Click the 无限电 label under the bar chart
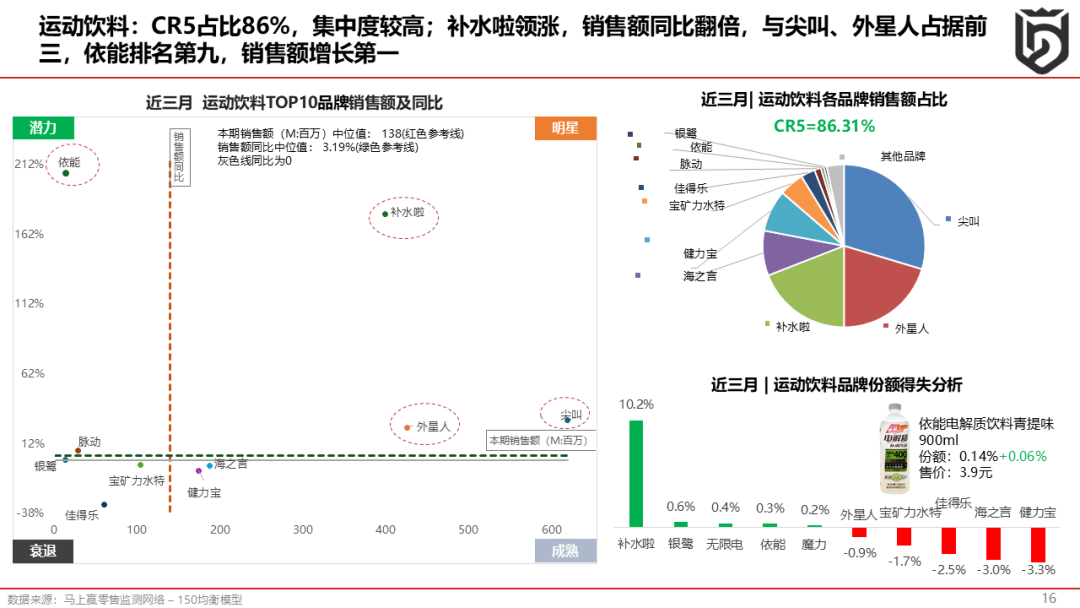The height and width of the screenshot is (608, 1080). 725,544
